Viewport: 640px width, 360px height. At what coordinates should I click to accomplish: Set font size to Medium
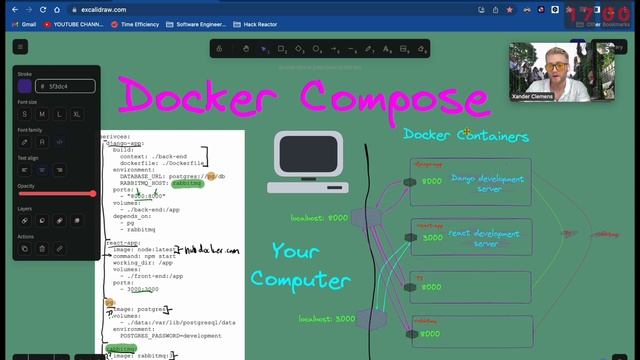tap(42, 114)
